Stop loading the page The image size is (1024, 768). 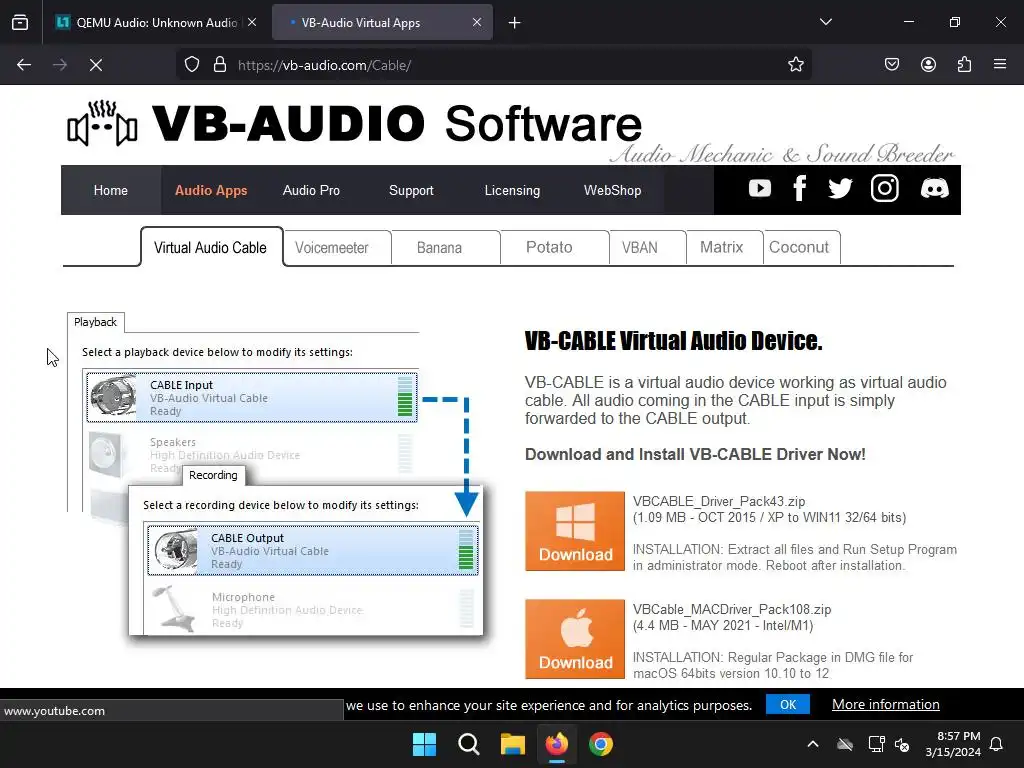(96, 65)
